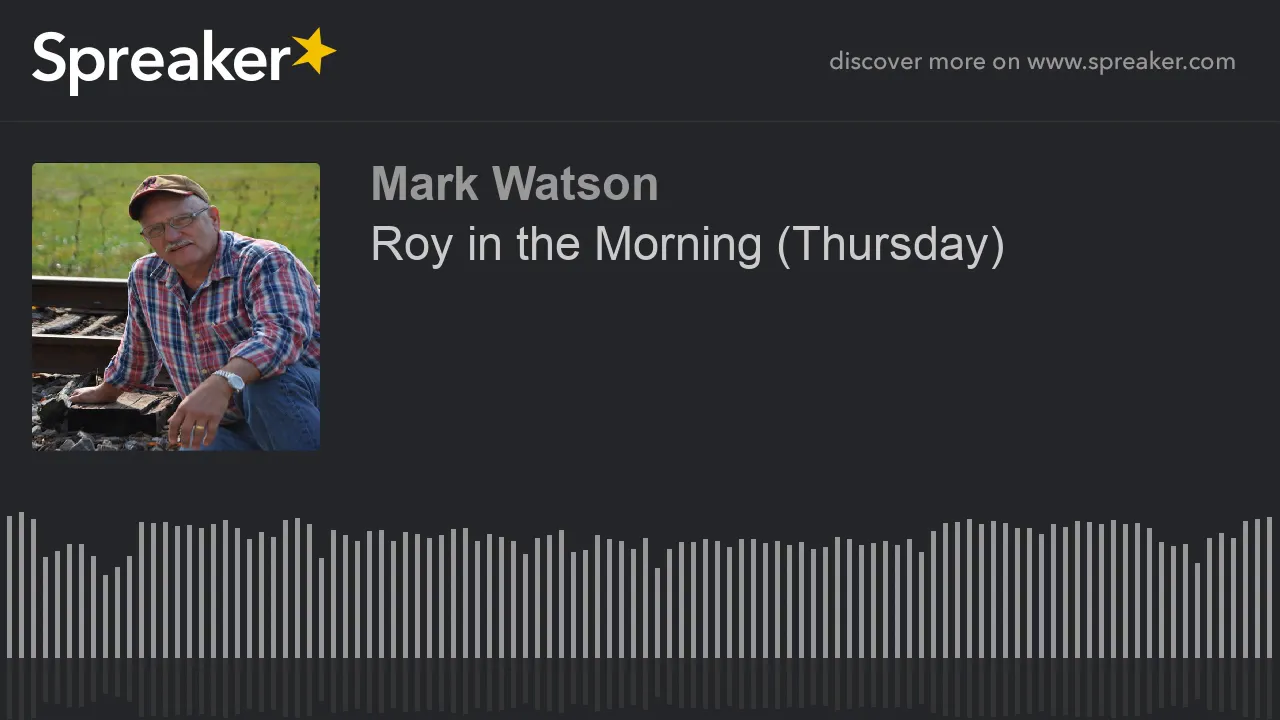Open the Mark Watson author name
1280x720 pixels.
pos(514,184)
